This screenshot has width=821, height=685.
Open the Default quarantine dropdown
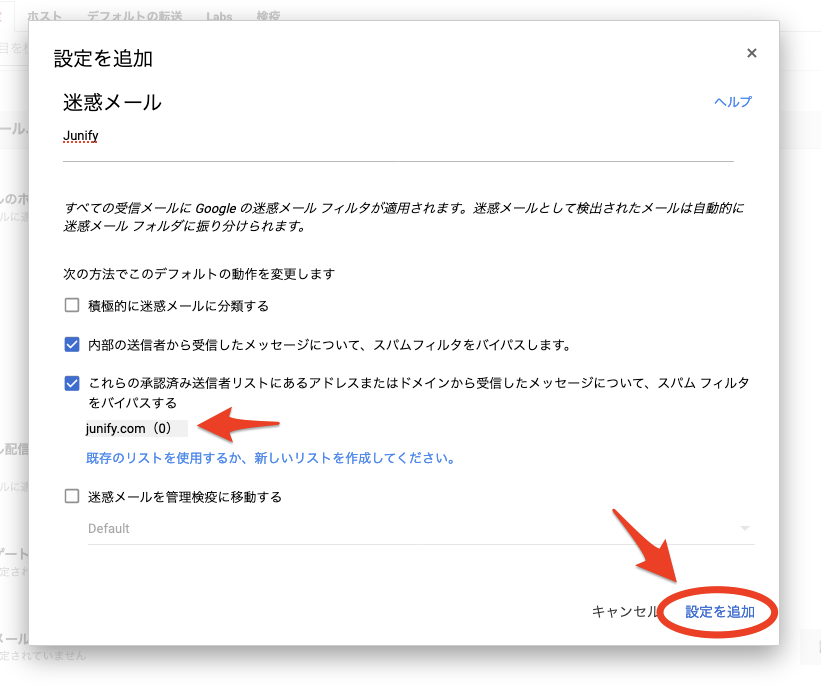click(410, 529)
